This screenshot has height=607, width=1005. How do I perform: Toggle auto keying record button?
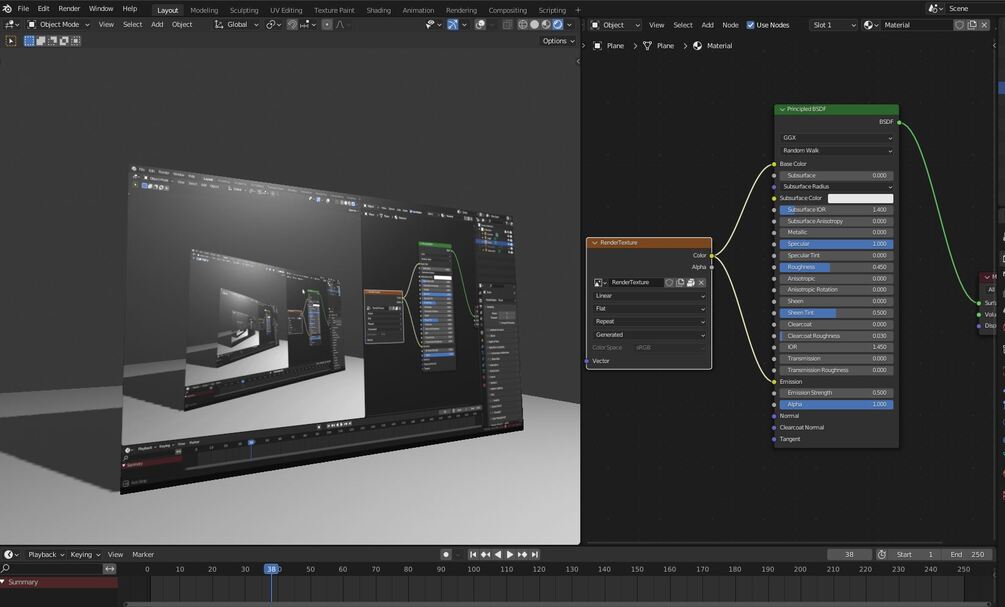click(x=446, y=554)
